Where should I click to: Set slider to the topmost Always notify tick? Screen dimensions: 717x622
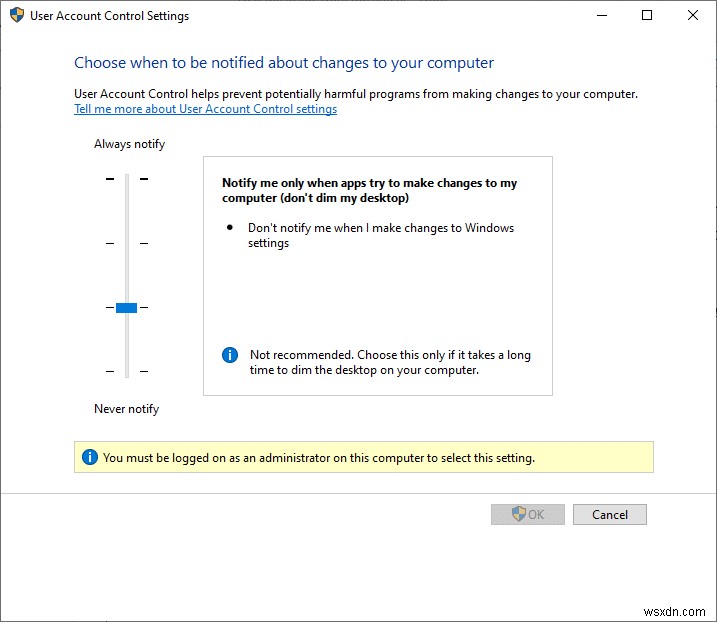tap(127, 179)
